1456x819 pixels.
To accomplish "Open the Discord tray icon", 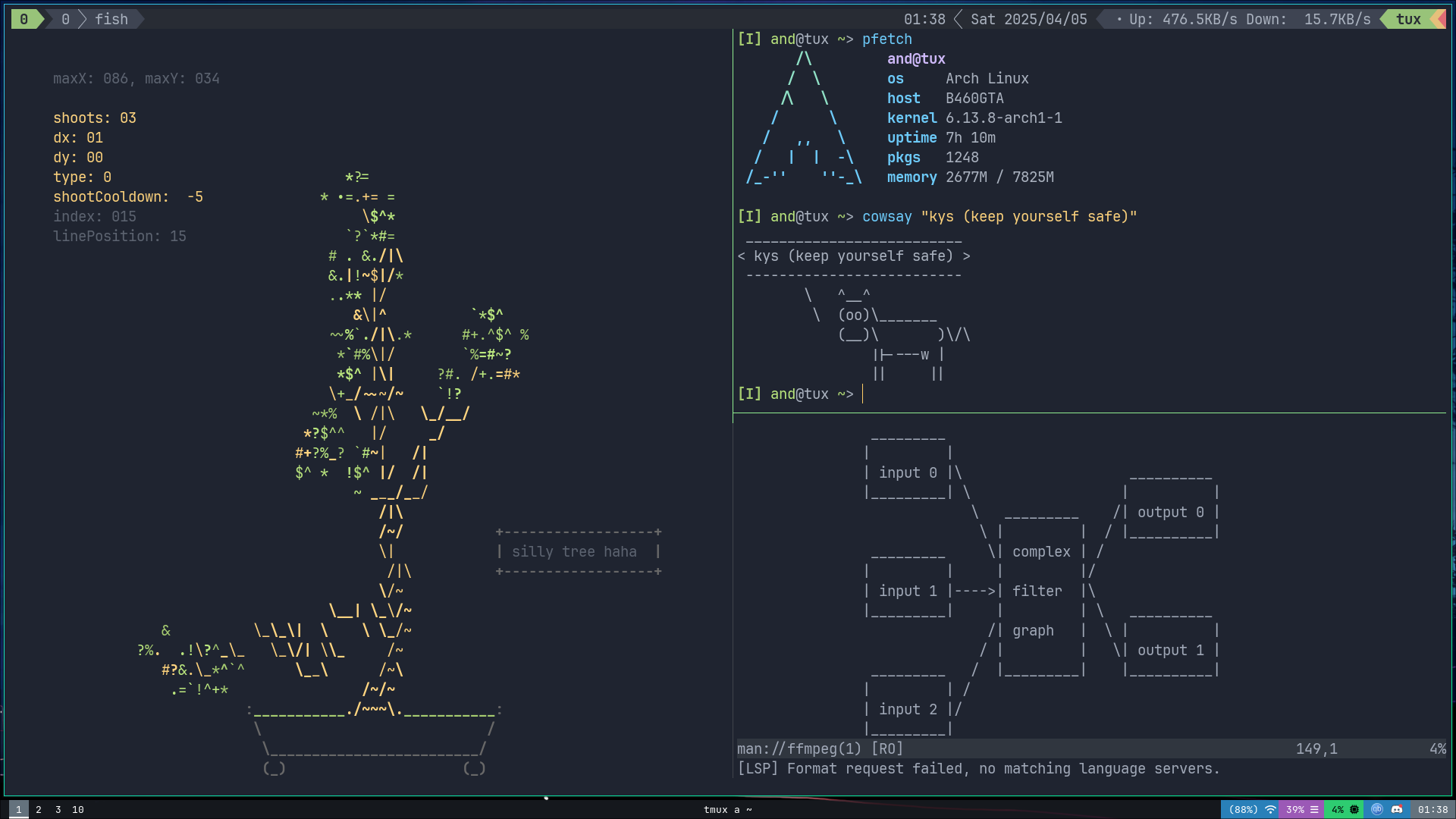I will (x=1397, y=810).
